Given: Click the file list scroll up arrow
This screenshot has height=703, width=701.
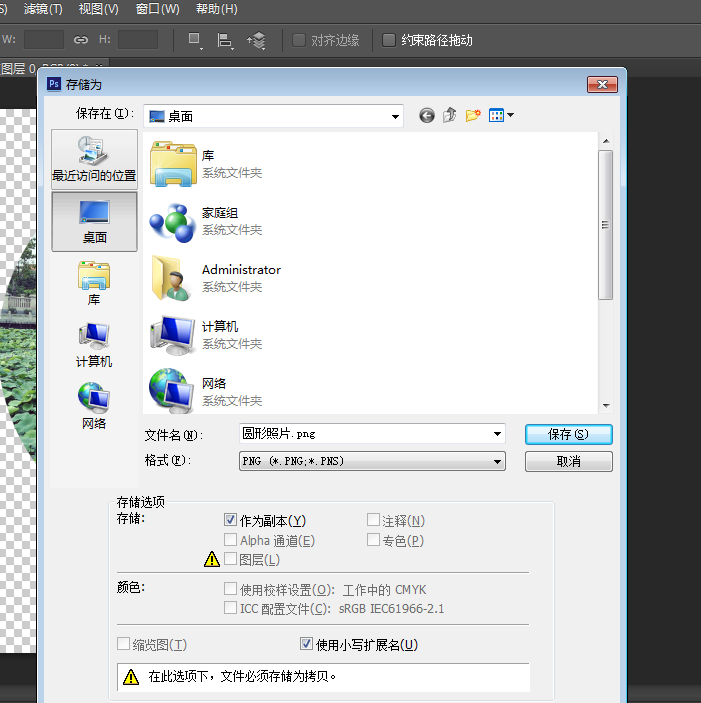Looking at the screenshot, I should point(606,141).
